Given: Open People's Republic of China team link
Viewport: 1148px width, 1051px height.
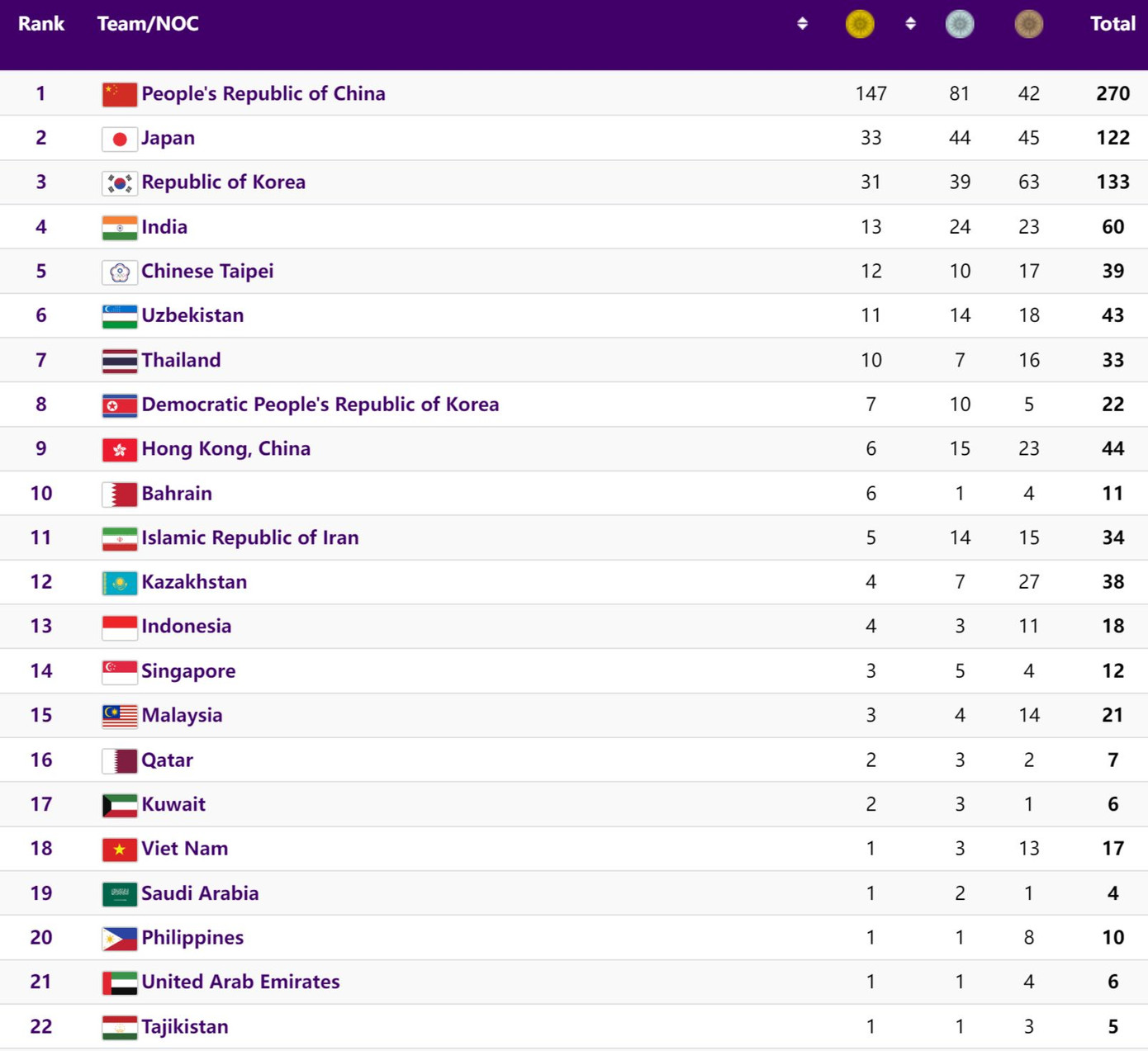Looking at the screenshot, I should coord(263,93).
